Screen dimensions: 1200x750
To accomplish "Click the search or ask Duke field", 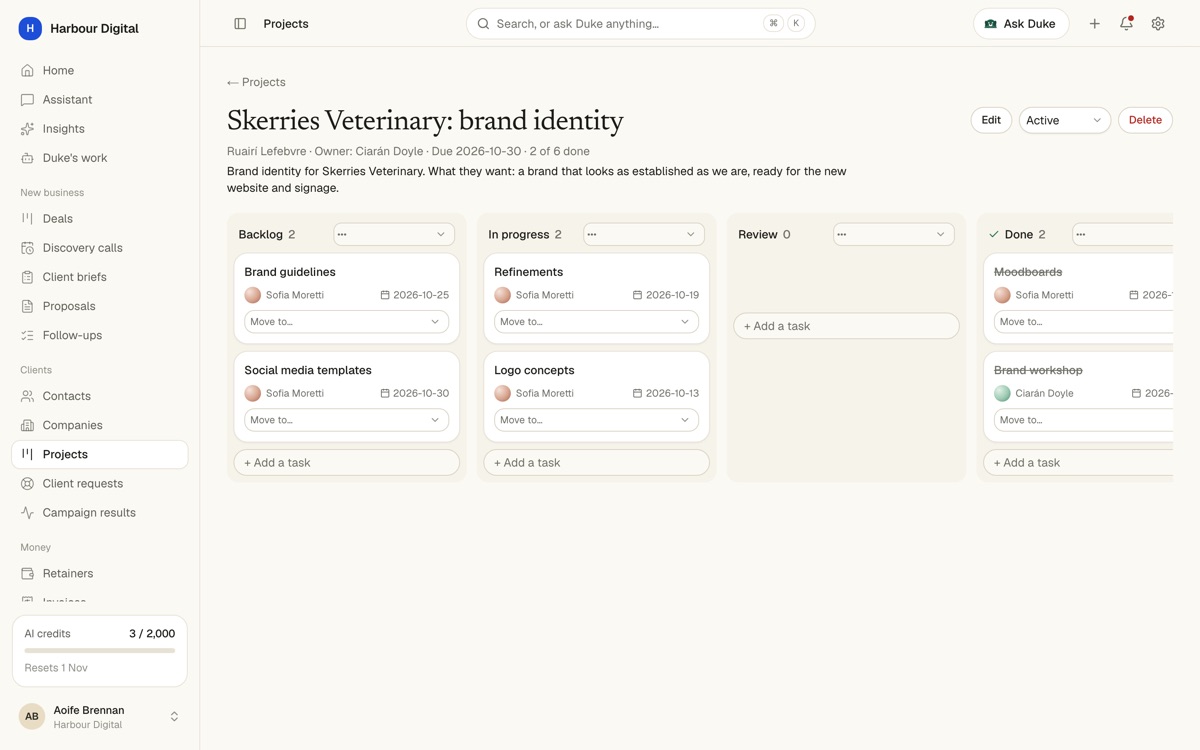I will pyautogui.click(x=640, y=24).
